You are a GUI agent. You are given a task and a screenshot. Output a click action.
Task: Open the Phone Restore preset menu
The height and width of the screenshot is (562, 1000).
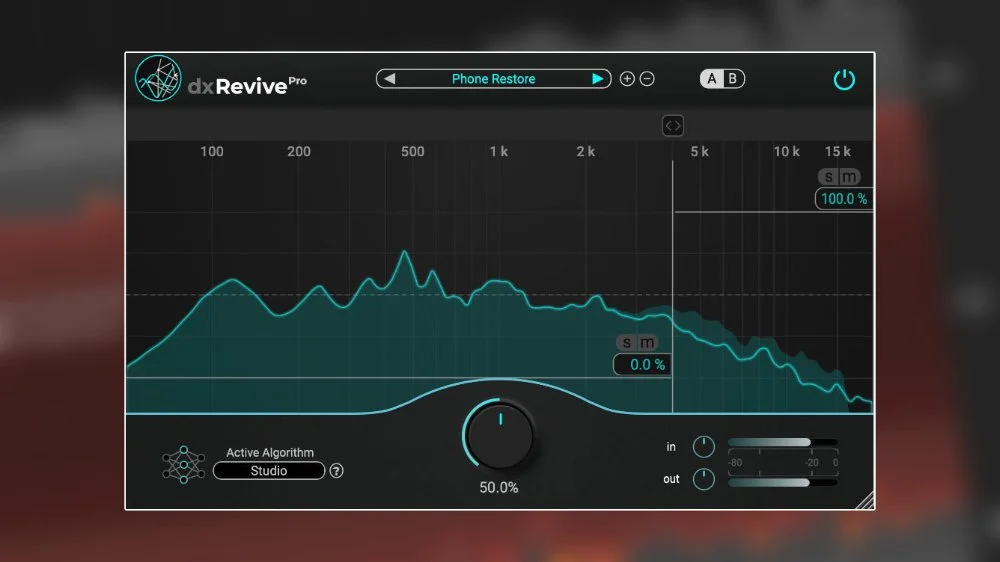click(493, 78)
